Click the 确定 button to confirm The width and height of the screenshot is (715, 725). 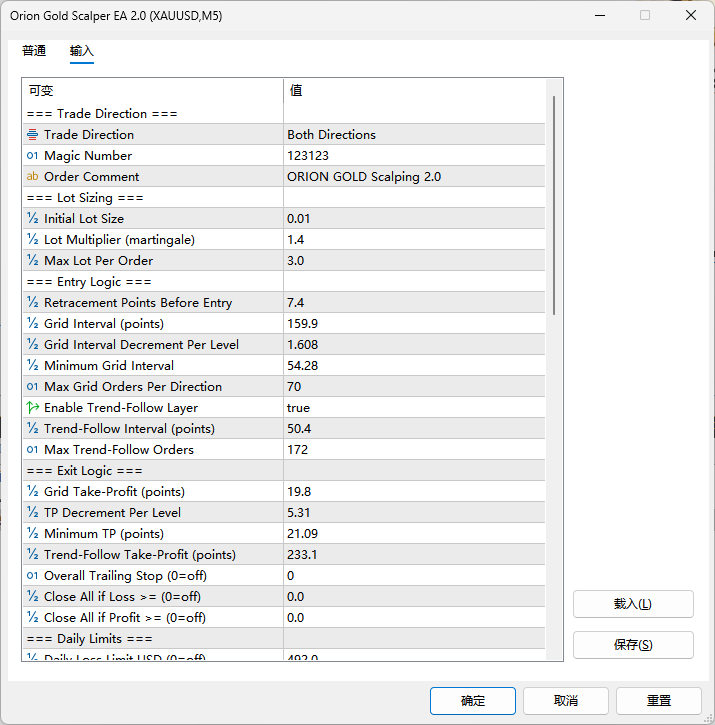point(473,701)
